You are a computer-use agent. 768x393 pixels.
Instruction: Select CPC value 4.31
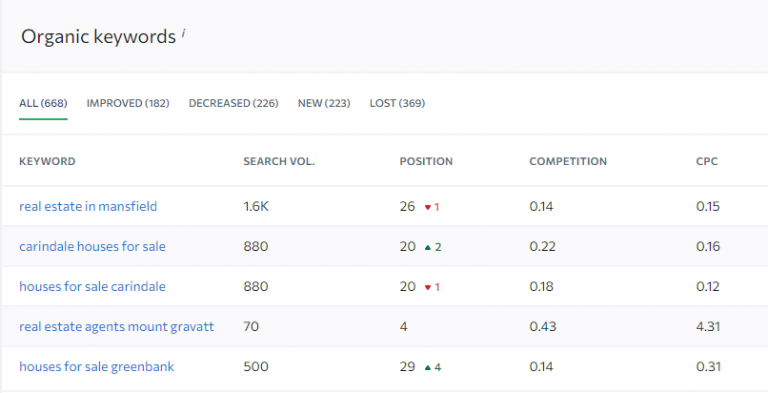(x=708, y=327)
